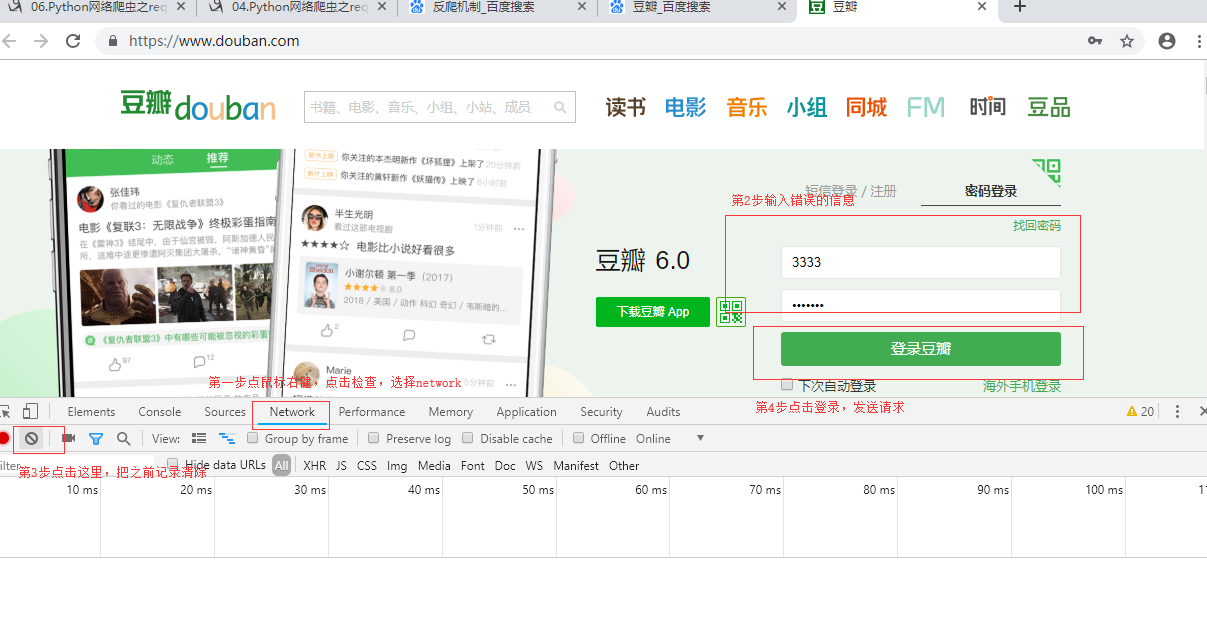Open the 海外手机登录 overseas login link
The image size is (1207, 624).
tap(1022, 386)
